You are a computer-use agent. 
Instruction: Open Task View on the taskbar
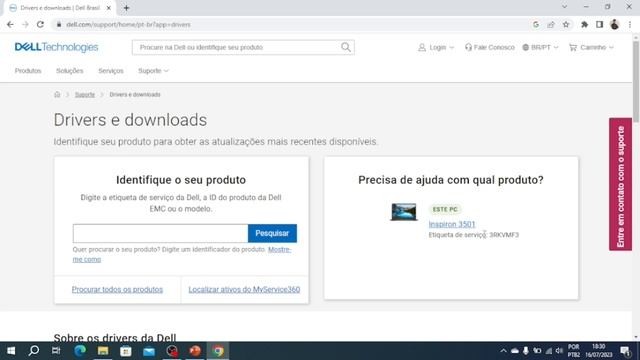[56, 351]
